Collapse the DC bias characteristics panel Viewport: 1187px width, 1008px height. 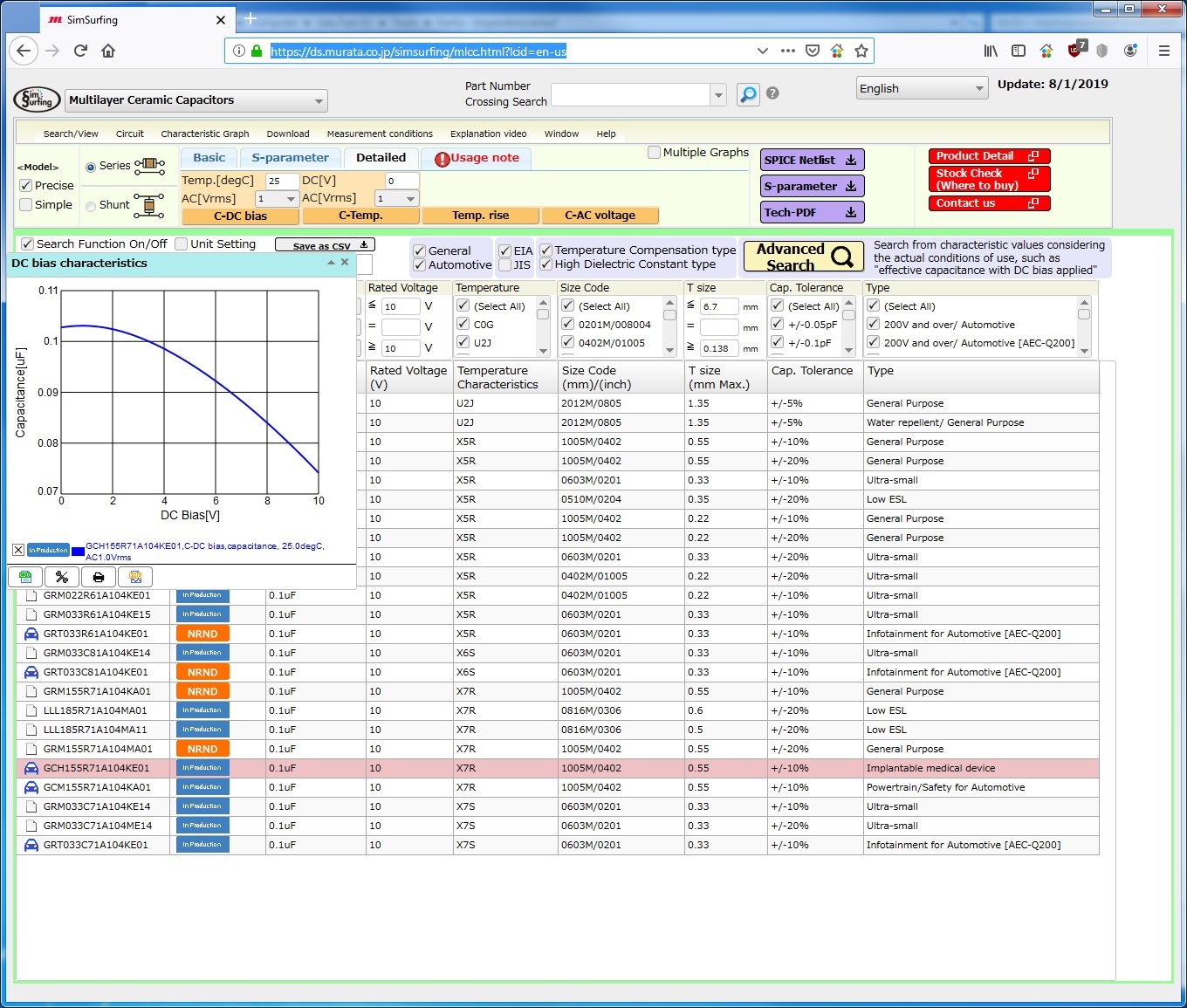[x=332, y=262]
